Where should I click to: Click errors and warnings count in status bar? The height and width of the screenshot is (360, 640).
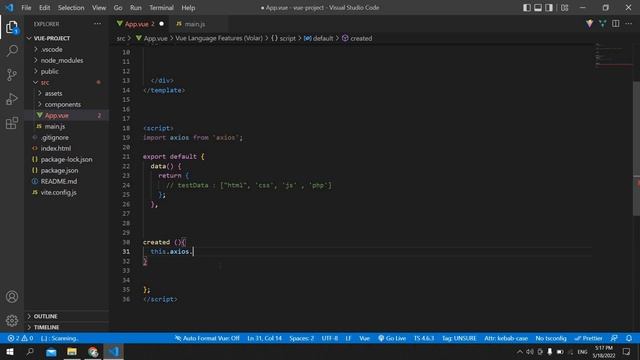coord(20,338)
